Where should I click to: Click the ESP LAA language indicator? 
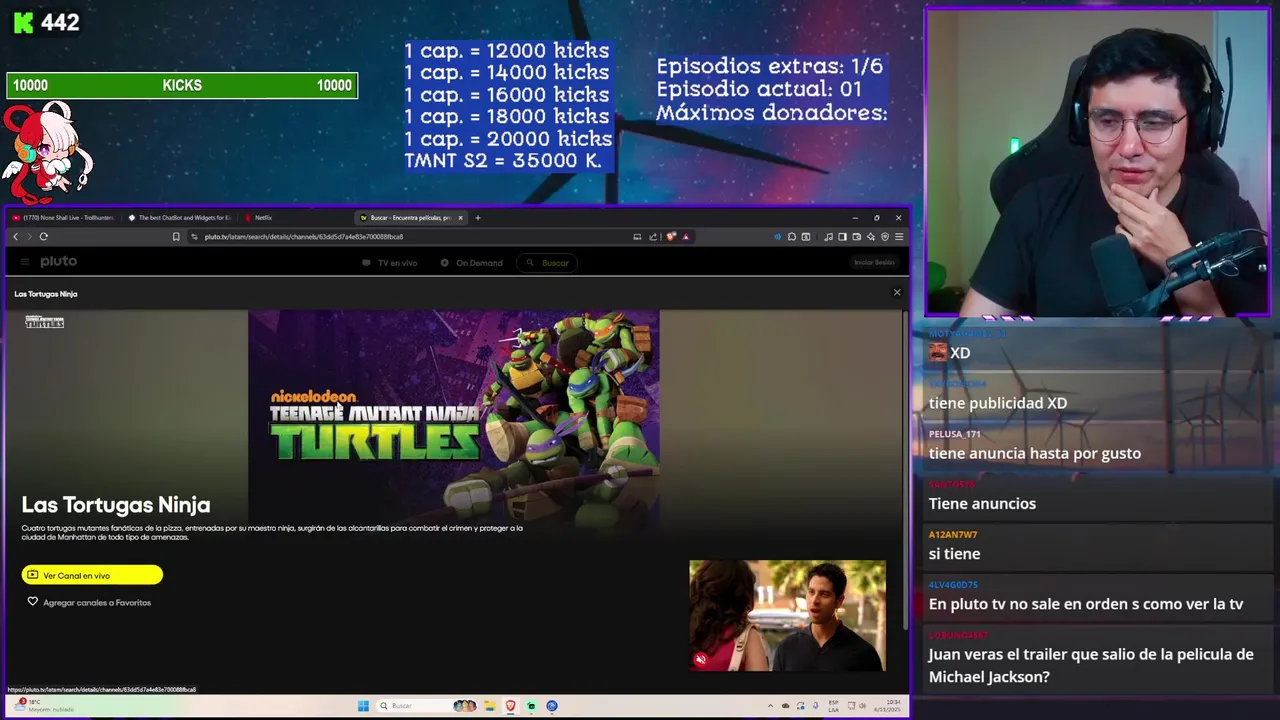coord(833,706)
